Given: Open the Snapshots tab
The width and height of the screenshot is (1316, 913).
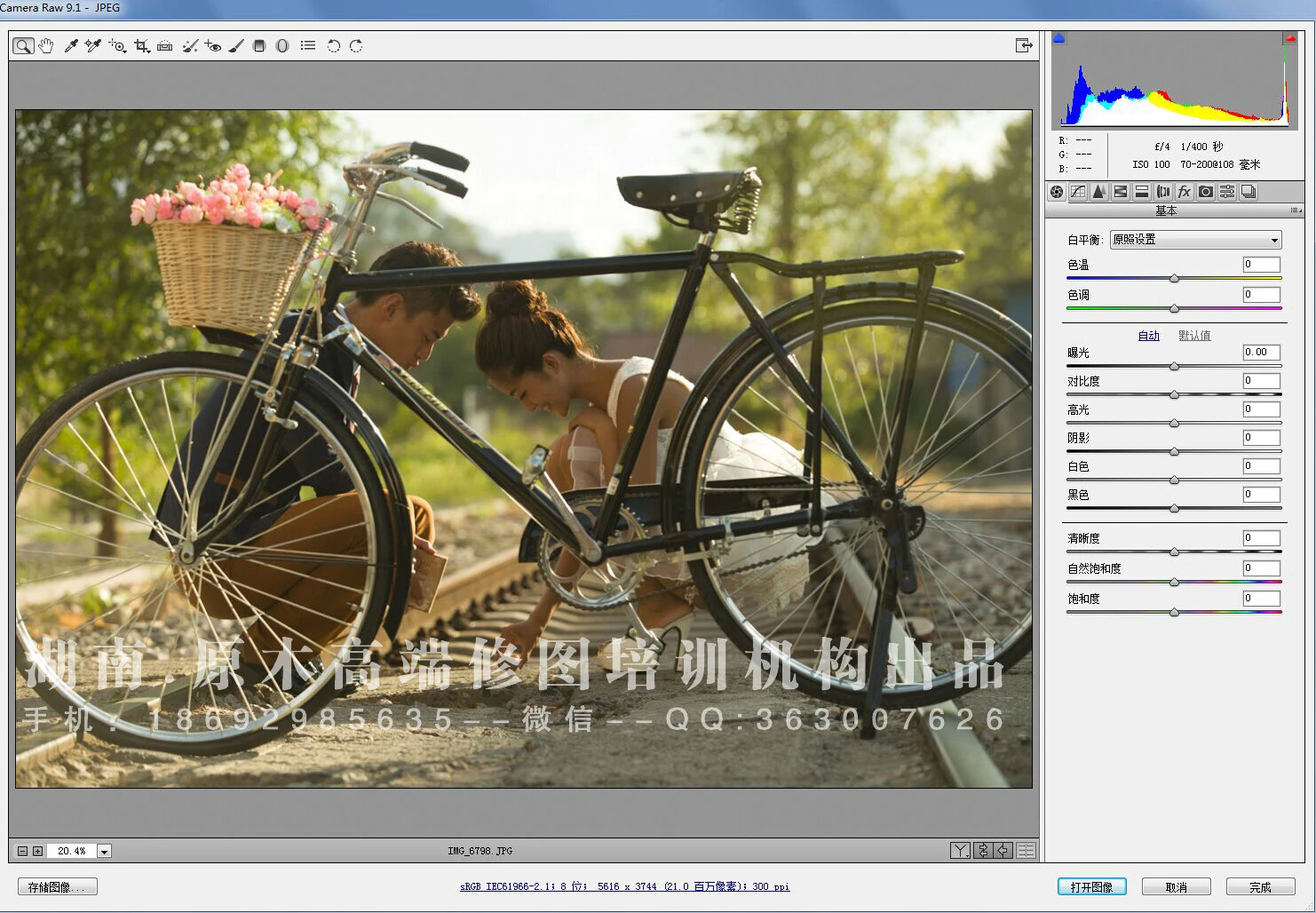Looking at the screenshot, I should coord(1249,192).
